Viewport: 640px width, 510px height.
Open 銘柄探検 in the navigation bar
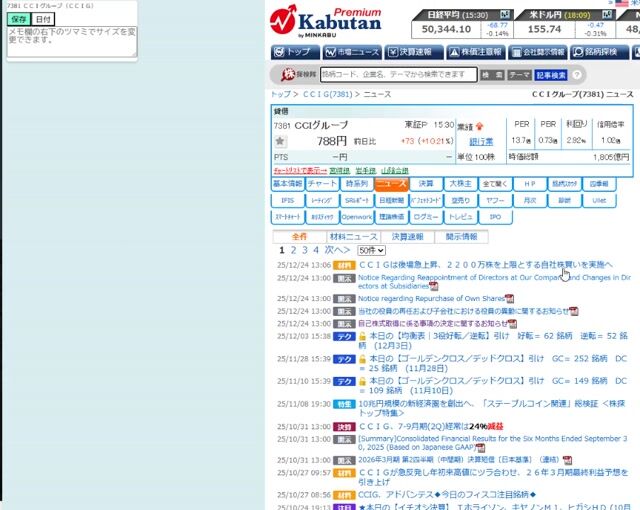click(599, 52)
